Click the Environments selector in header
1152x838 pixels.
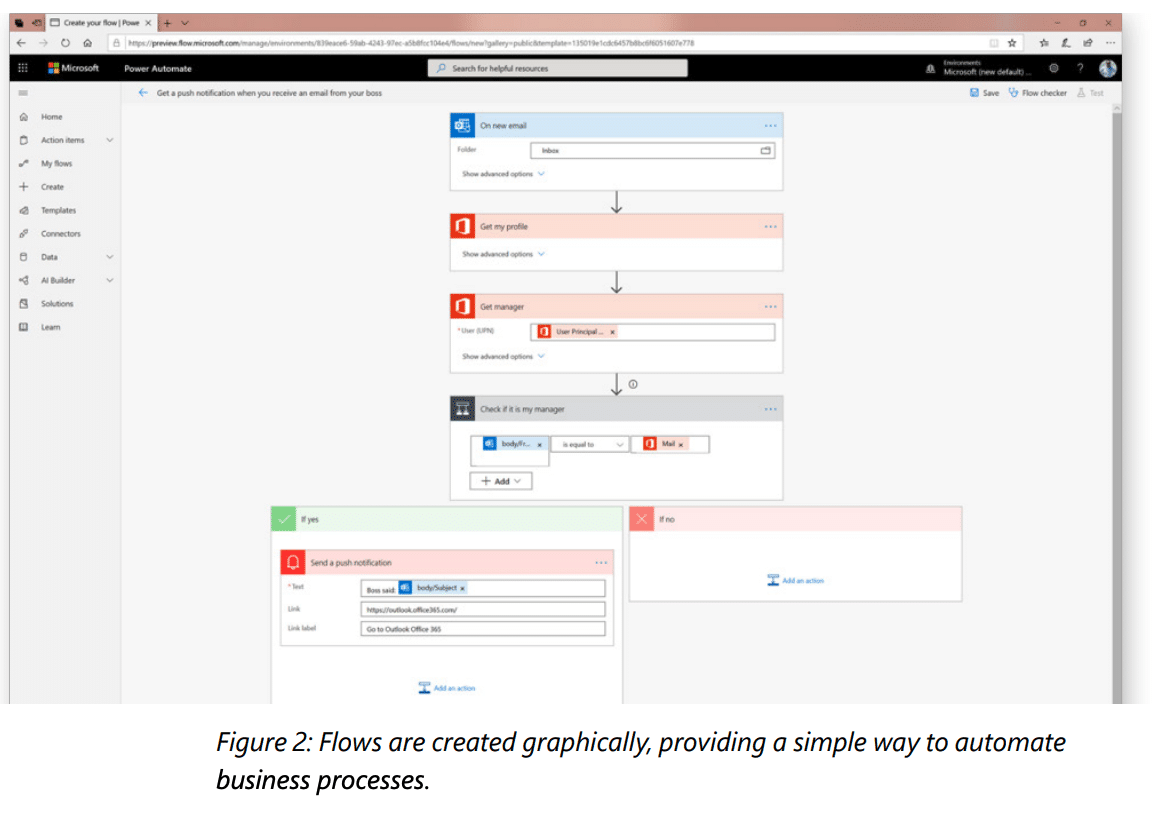(x=987, y=68)
